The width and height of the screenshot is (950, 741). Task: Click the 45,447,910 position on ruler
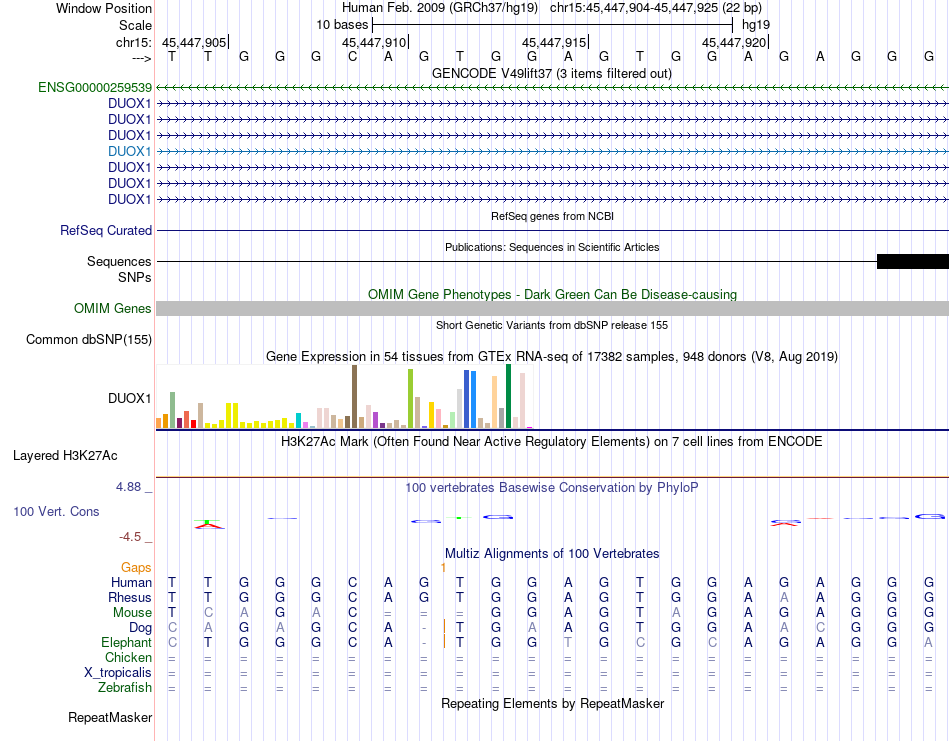[x=374, y=42]
